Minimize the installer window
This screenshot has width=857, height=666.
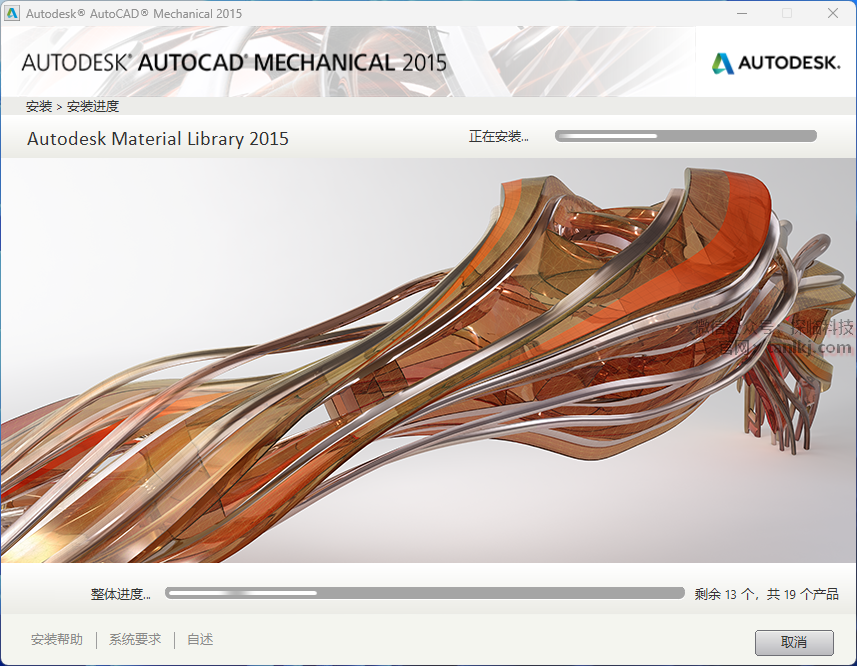coord(740,14)
